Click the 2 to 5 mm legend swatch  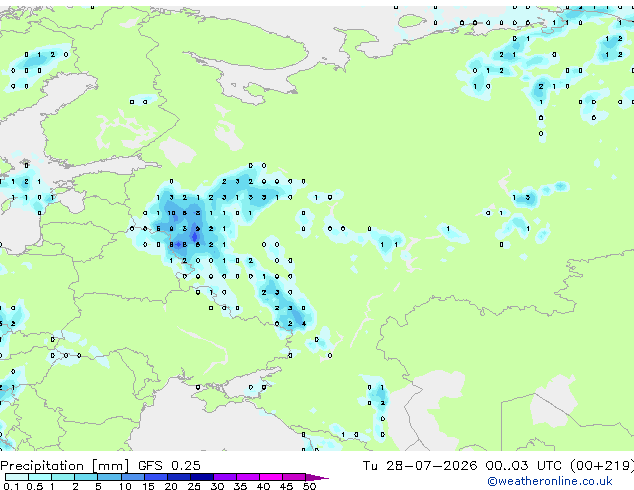pos(86,477)
